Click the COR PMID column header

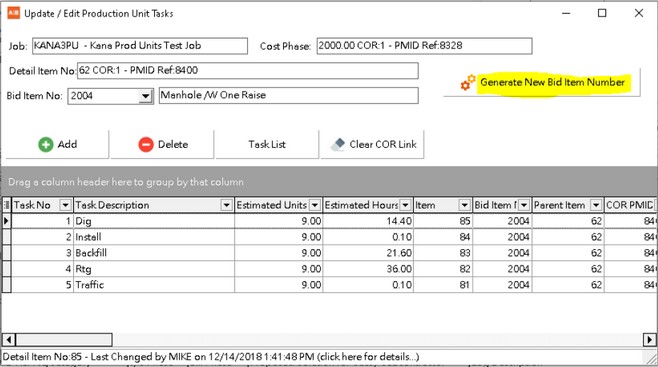coord(629,205)
